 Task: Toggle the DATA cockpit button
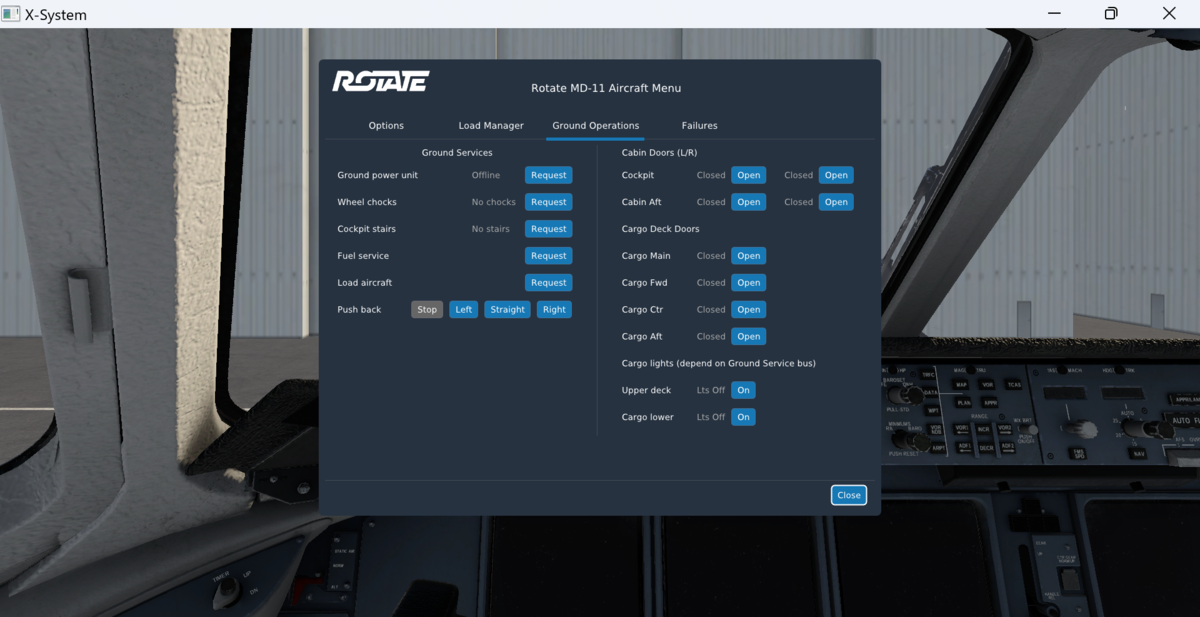tap(931, 393)
